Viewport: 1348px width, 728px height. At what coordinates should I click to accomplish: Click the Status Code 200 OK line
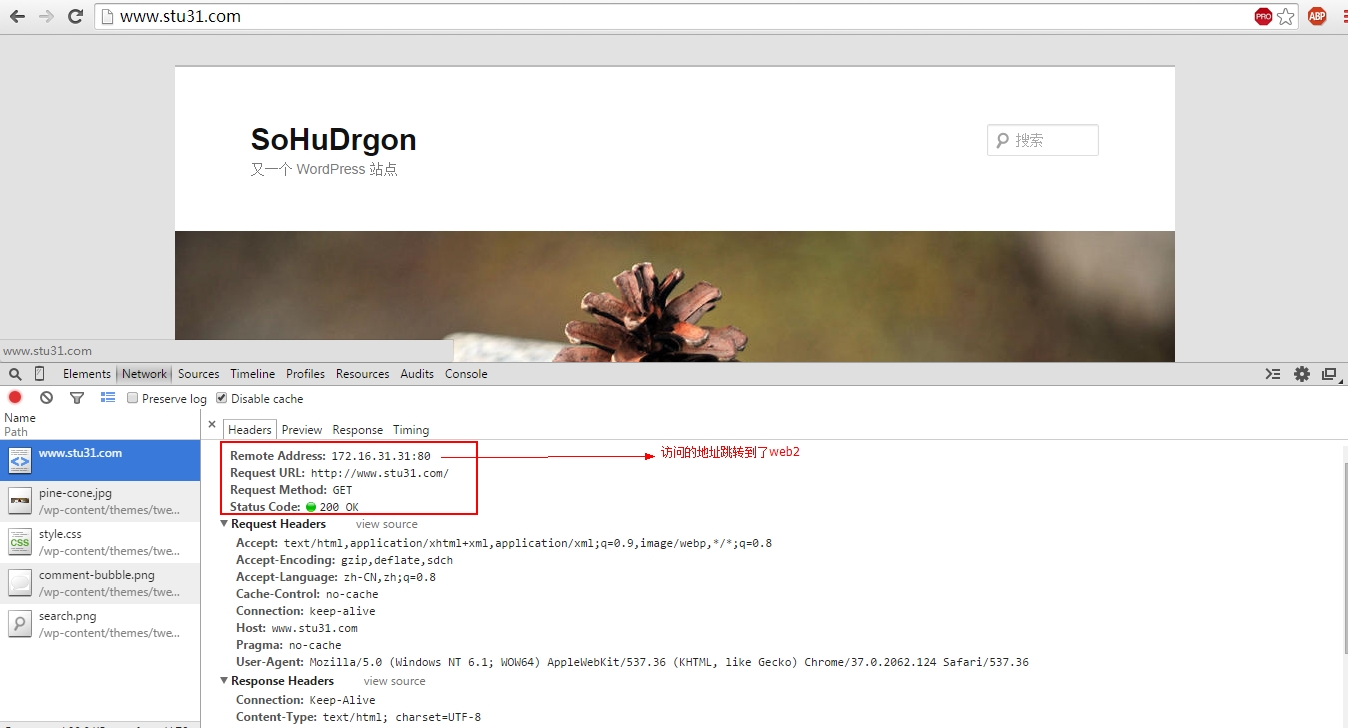[x=294, y=507]
